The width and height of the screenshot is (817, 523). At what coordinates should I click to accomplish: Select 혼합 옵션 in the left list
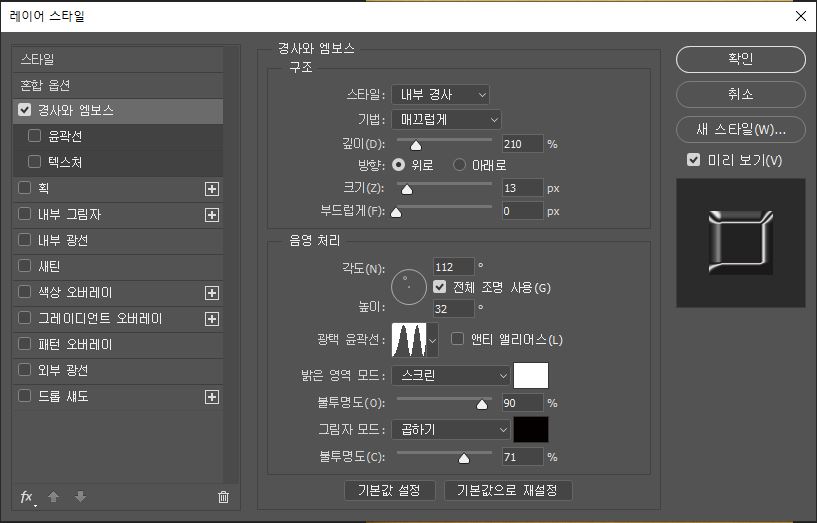(x=118, y=85)
